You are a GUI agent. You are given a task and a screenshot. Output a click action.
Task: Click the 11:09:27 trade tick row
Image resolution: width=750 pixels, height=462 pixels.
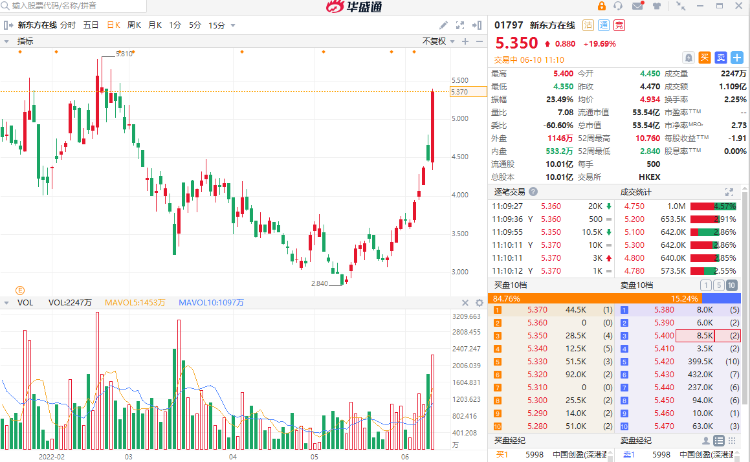pyautogui.click(x=552, y=206)
